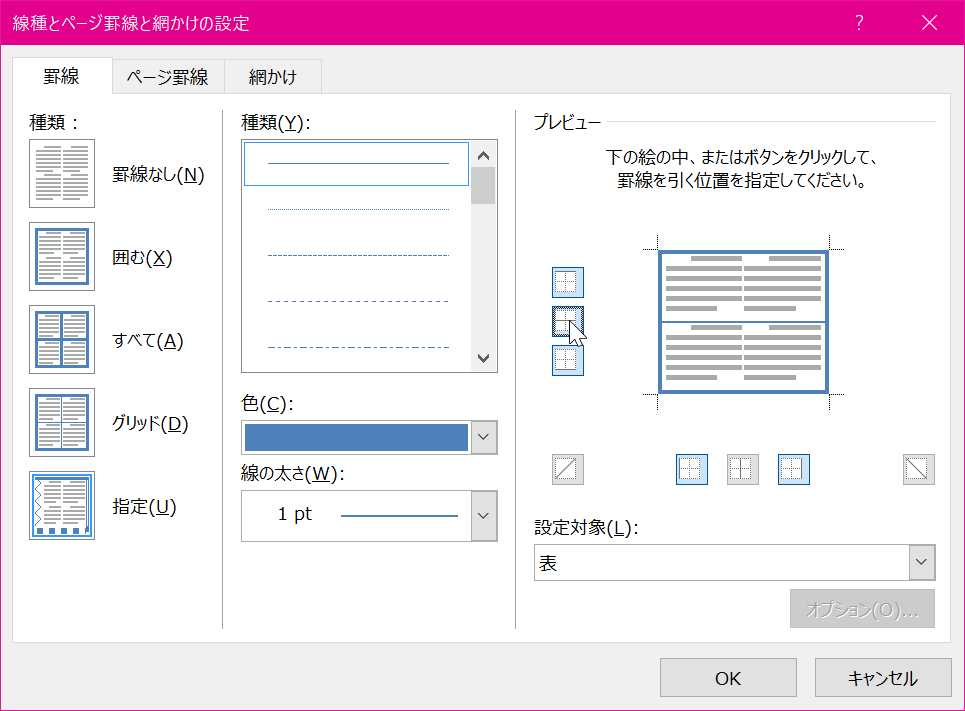Switch to the 罫線 tab
Image resolution: width=965 pixels, height=711 pixels.
62,76
